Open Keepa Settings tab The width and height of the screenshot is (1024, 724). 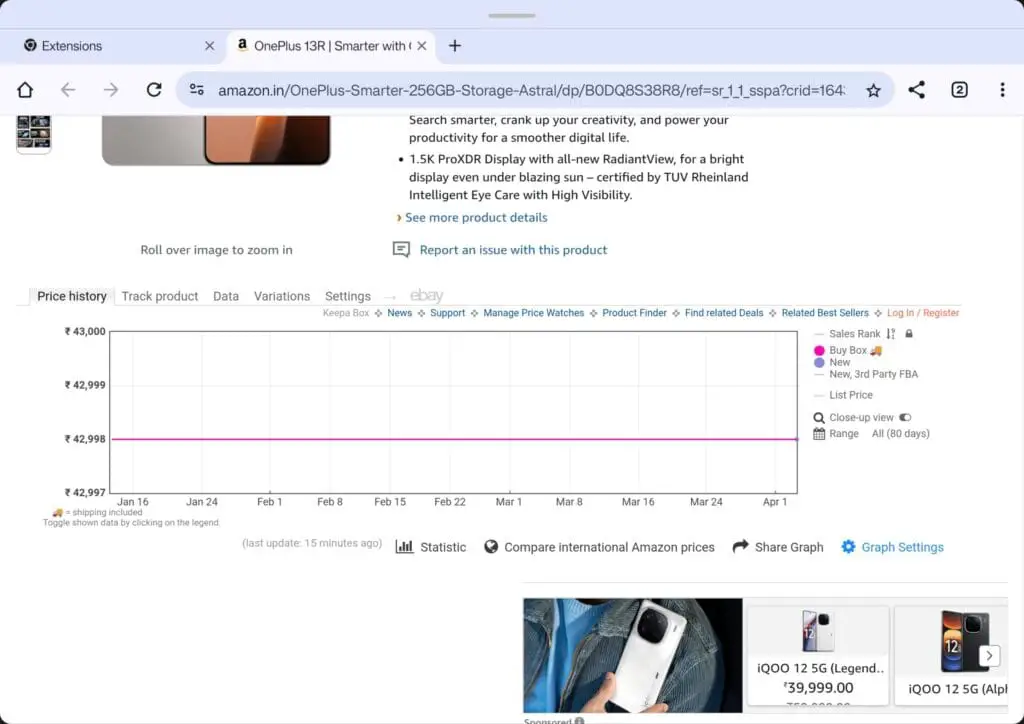click(347, 296)
